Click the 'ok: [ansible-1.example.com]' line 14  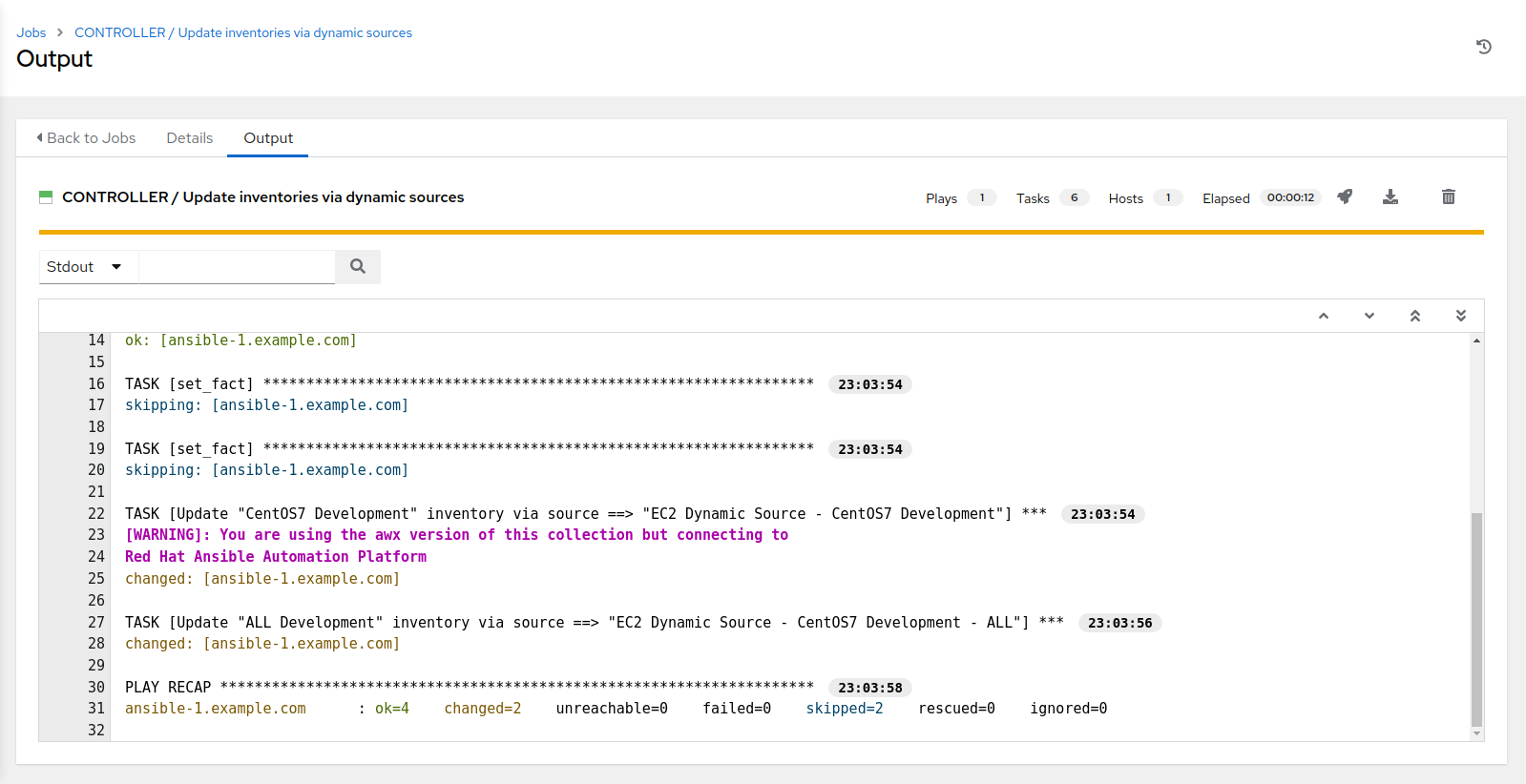(240, 340)
